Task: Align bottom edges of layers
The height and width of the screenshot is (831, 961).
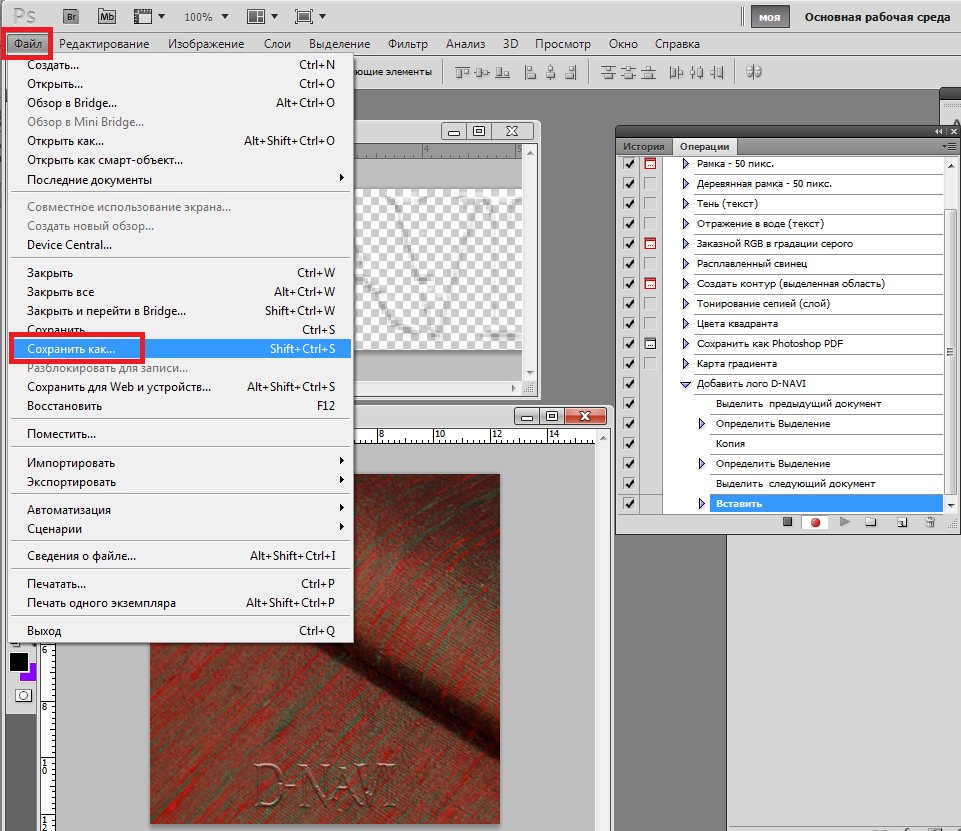Action: [x=503, y=72]
